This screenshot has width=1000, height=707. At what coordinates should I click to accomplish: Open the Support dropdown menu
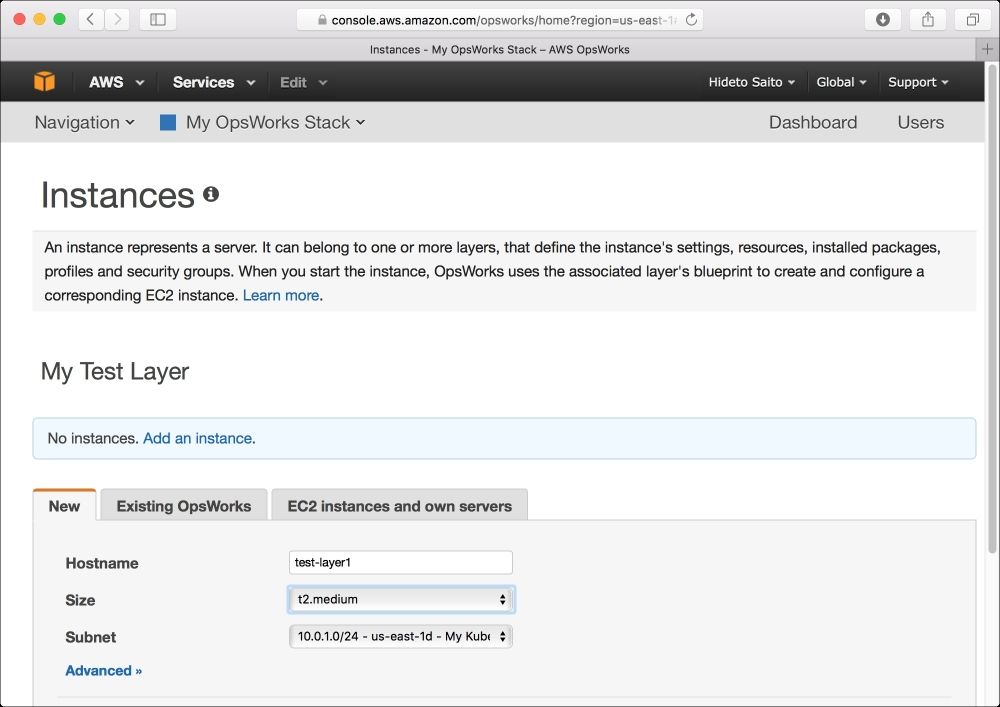pos(918,82)
